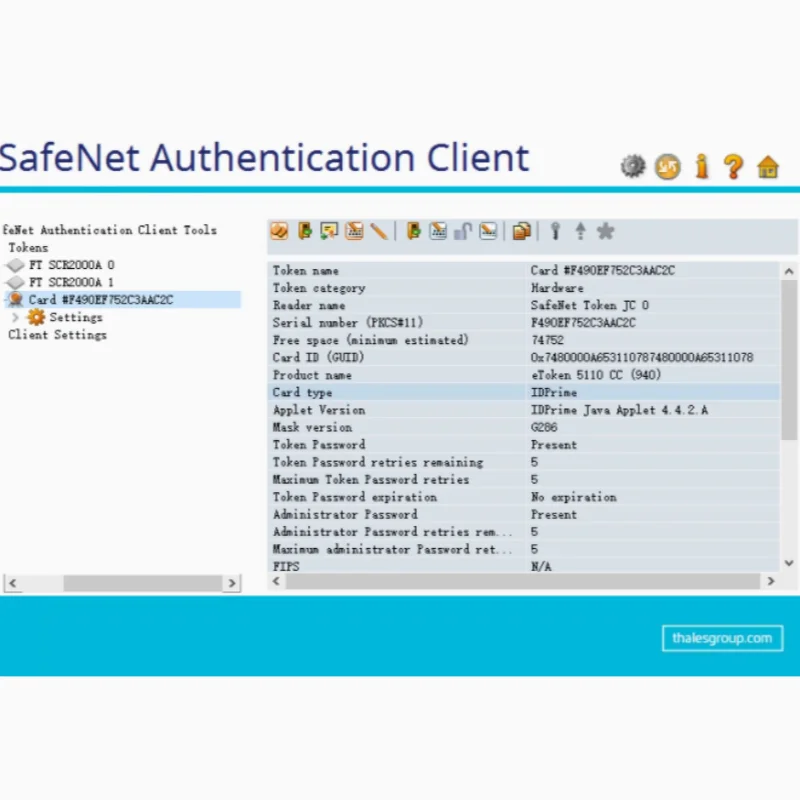
Task: Click the grayed Unlock Token padlock icon
Action: click(x=463, y=232)
